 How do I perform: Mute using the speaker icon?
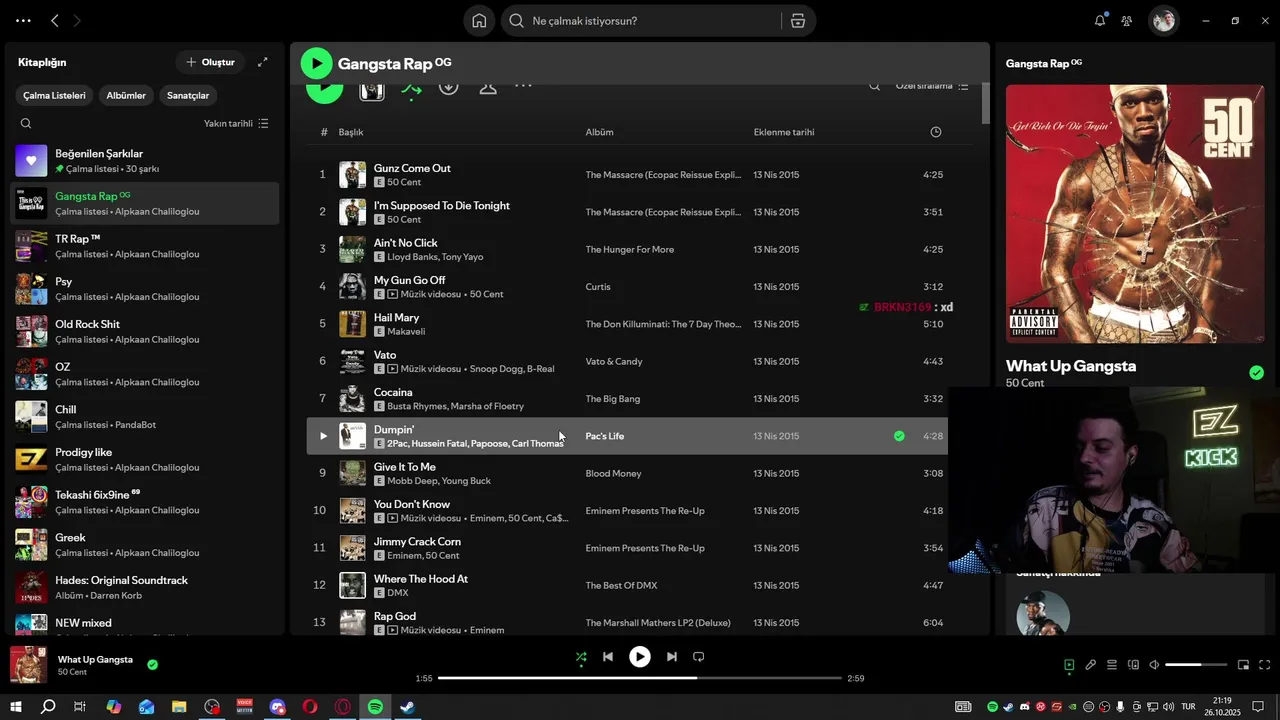pos(1154,665)
